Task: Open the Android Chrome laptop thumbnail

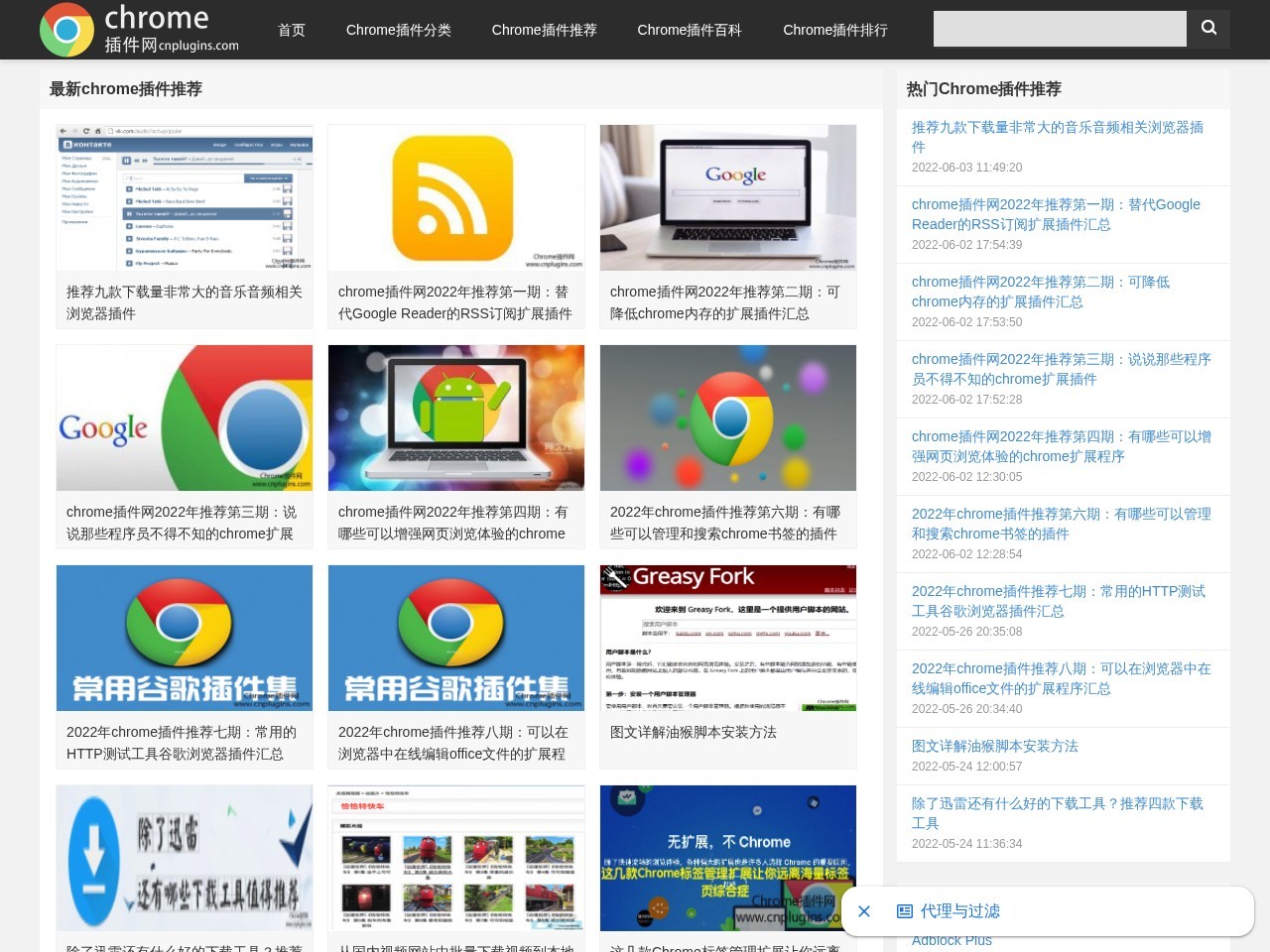Action: pyautogui.click(x=456, y=417)
